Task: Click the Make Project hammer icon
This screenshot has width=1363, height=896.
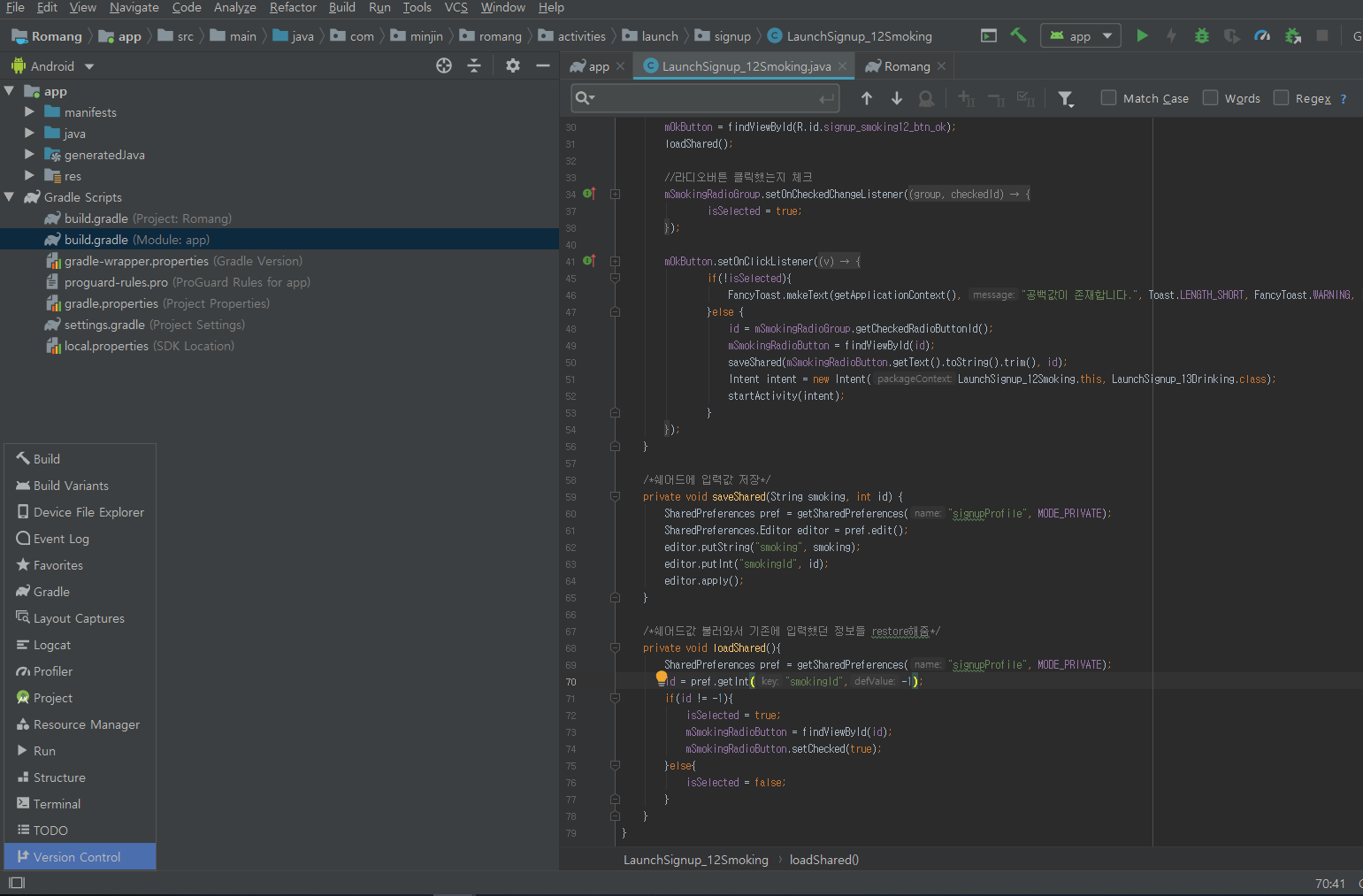Action: coord(1018,36)
